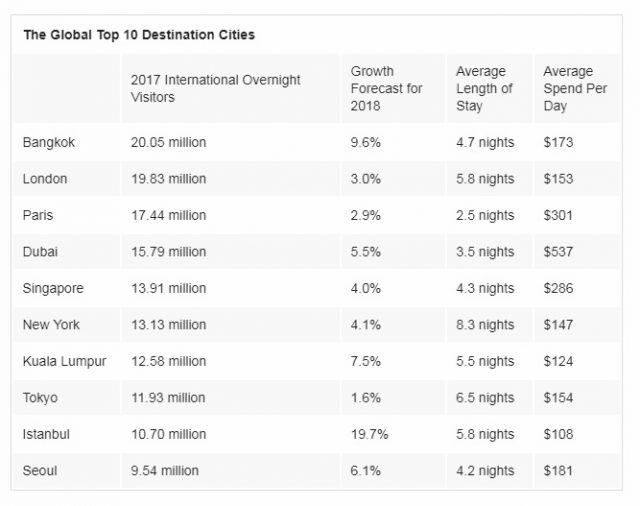This screenshot has height=506, width=640.
Task: Click the 'Average Spend Per Day' header
Action: pos(574,88)
